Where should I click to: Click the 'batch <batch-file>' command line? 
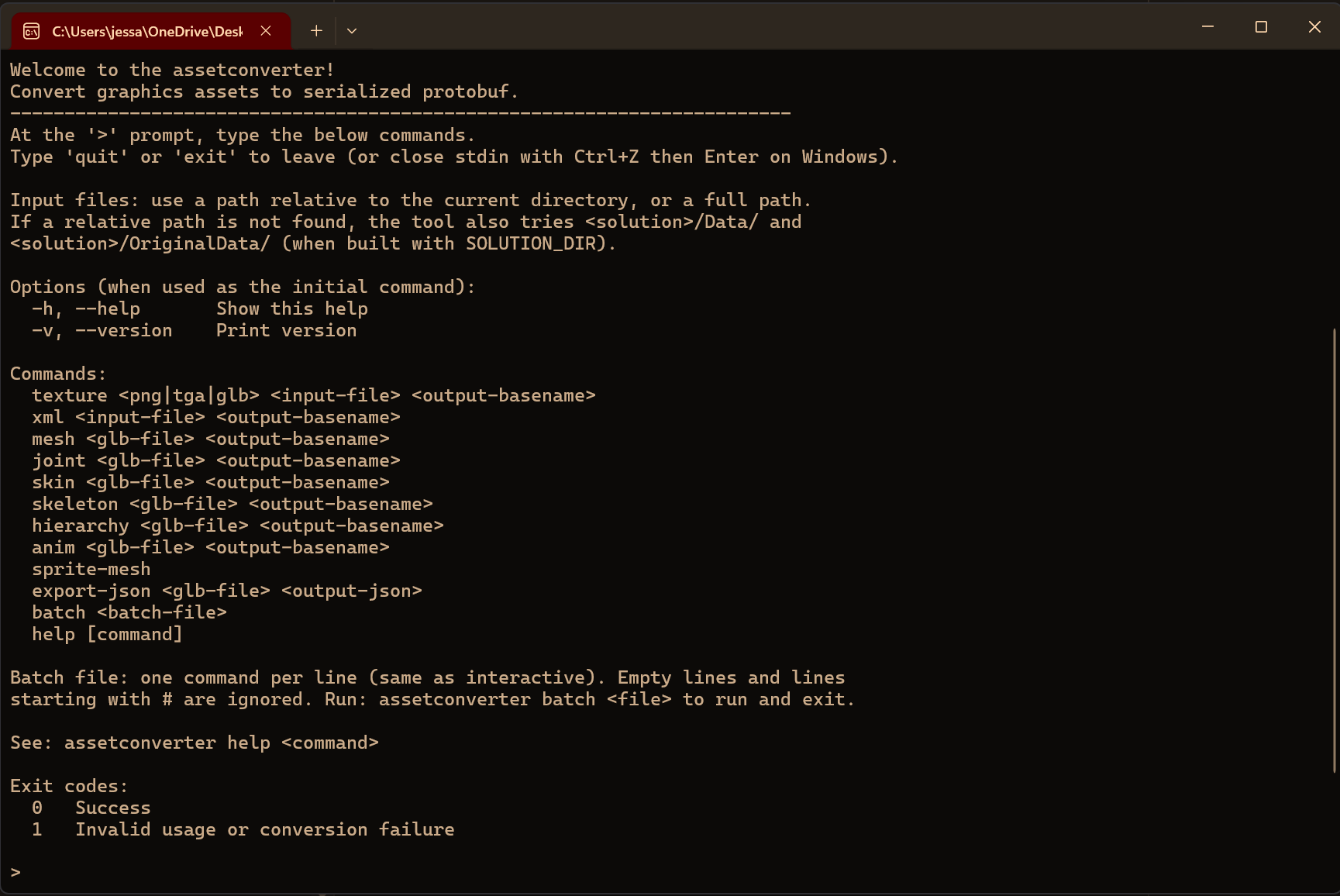pos(129,613)
